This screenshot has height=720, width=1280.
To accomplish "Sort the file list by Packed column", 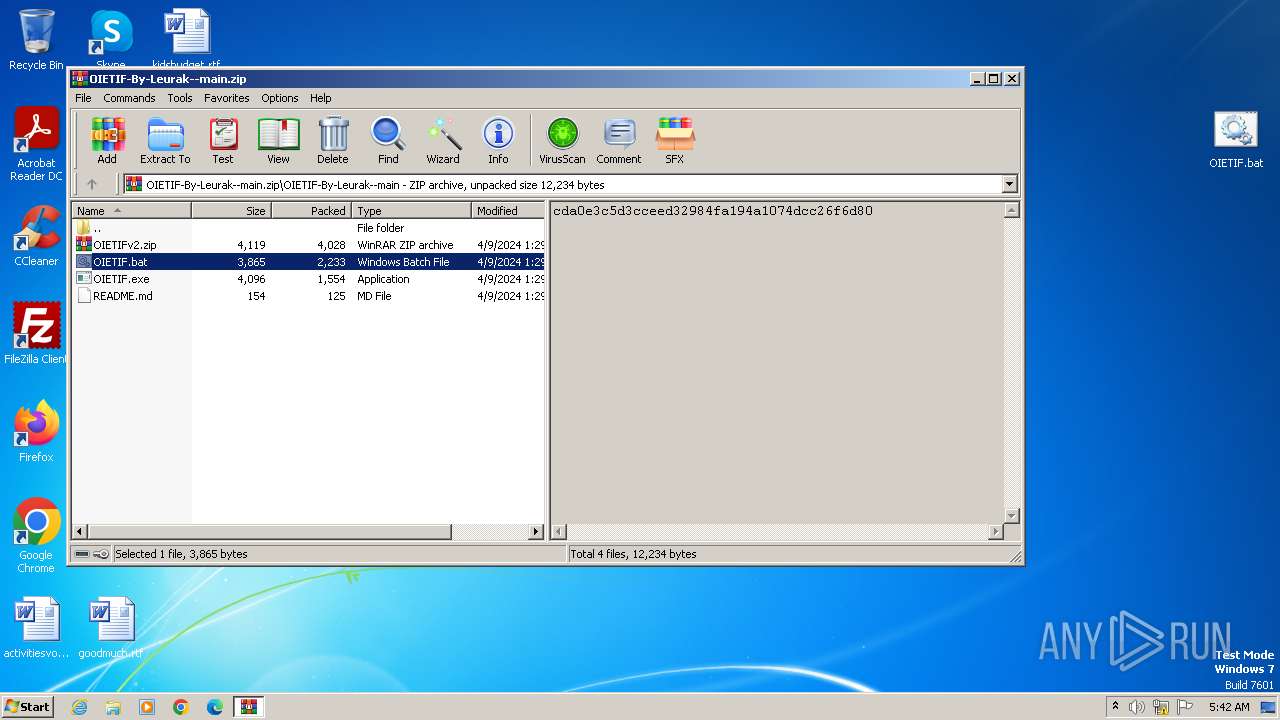I will (x=311, y=211).
